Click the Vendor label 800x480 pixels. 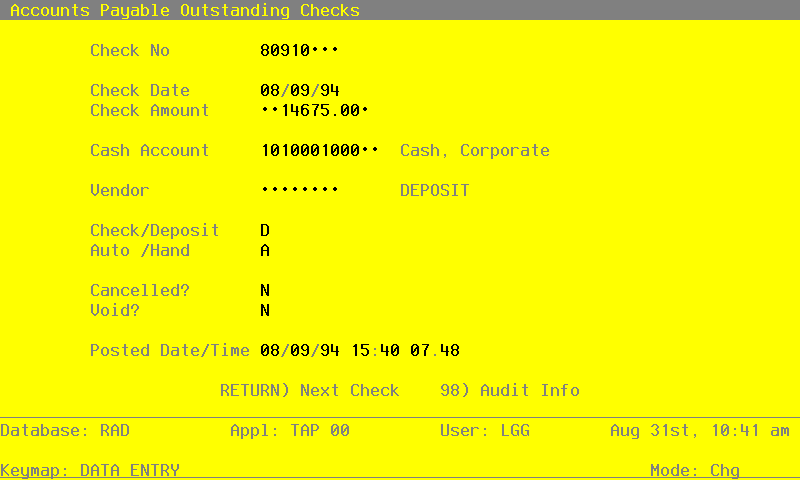pyautogui.click(x=119, y=190)
